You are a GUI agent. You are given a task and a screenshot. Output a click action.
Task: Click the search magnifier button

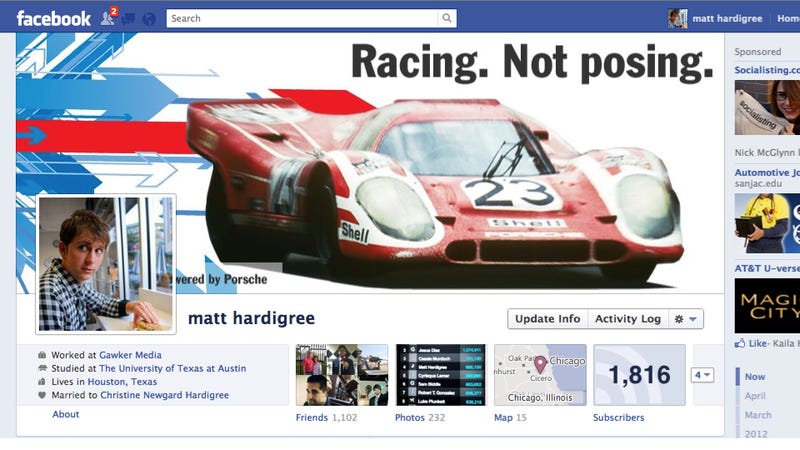[446, 18]
